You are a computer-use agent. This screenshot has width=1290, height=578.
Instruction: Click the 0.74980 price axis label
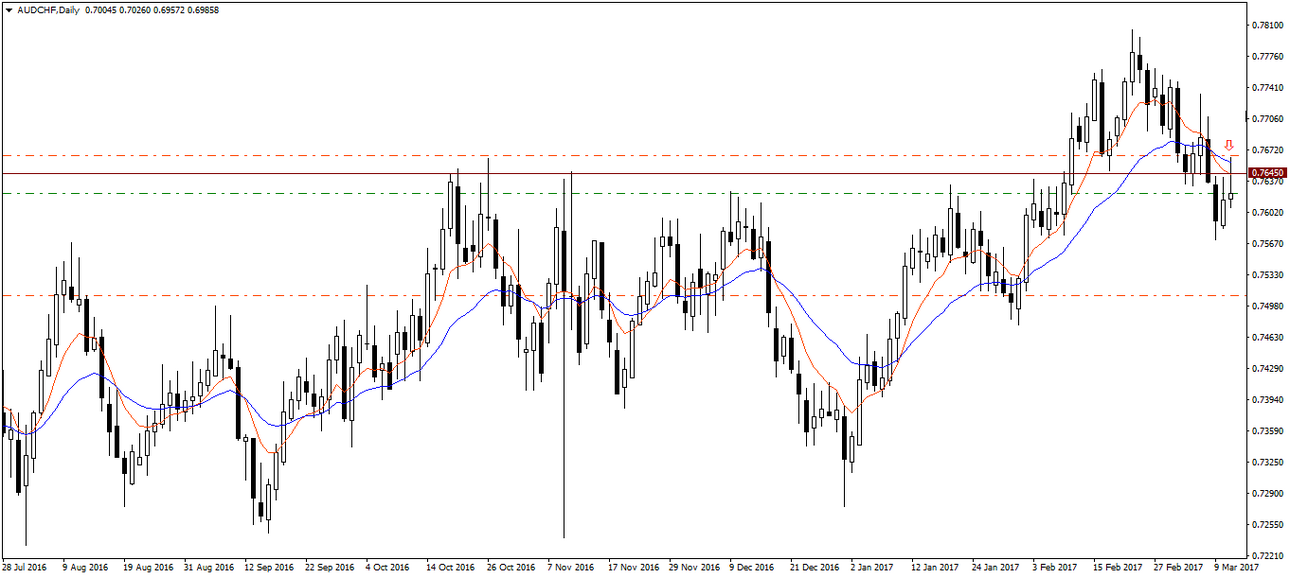click(x=1268, y=306)
